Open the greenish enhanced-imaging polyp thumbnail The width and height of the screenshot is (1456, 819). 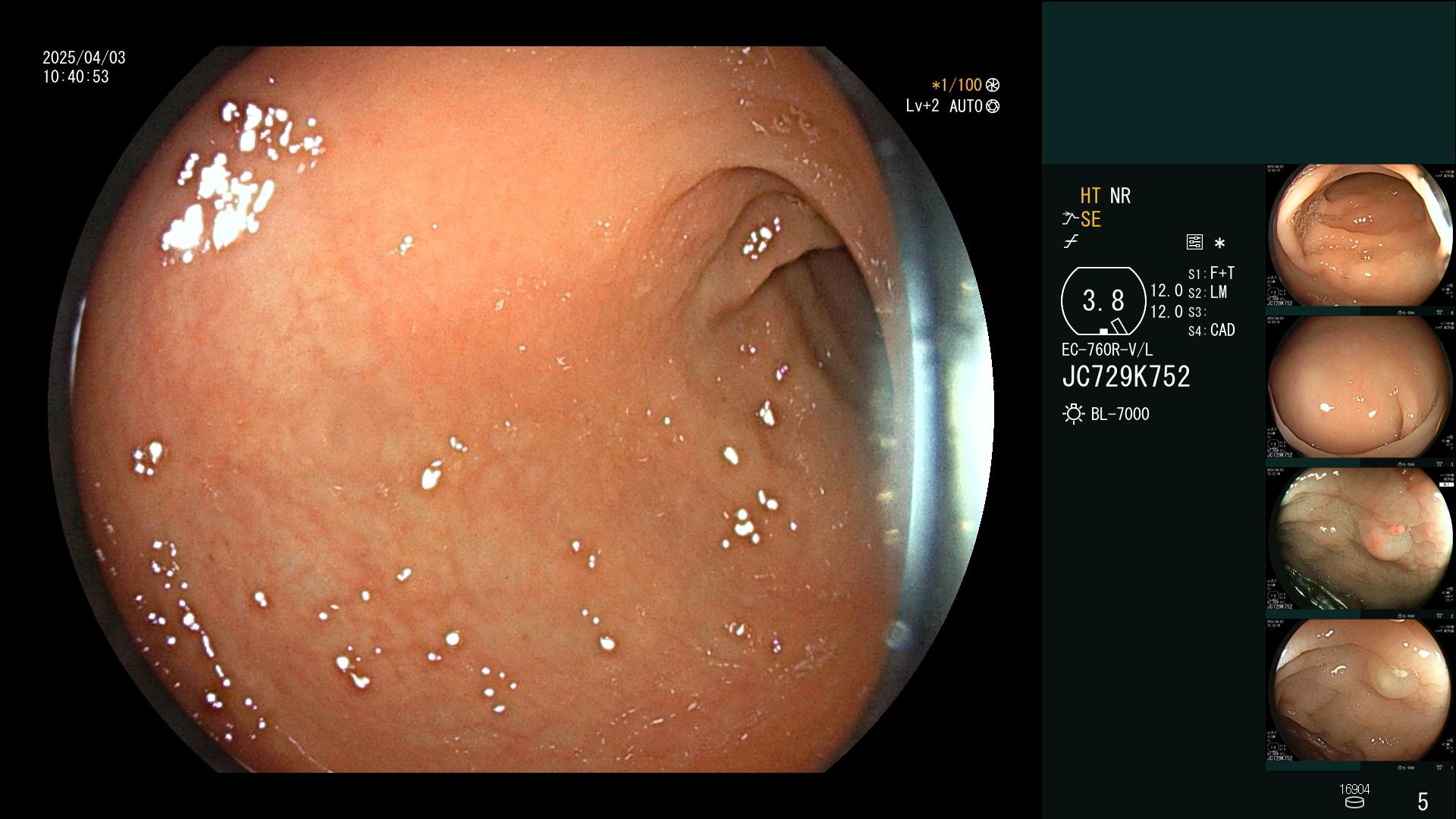point(1360,543)
